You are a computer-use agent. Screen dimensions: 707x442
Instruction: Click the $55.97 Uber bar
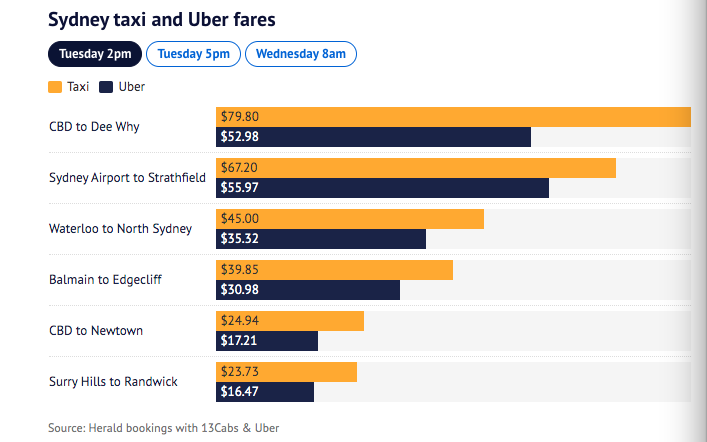(x=382, y=188)
